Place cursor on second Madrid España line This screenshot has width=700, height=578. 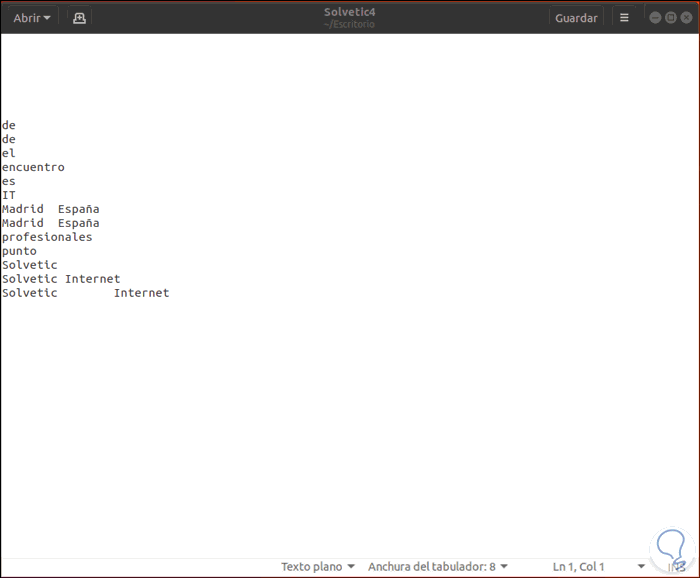pyautogui.click(x=50, y=223)
